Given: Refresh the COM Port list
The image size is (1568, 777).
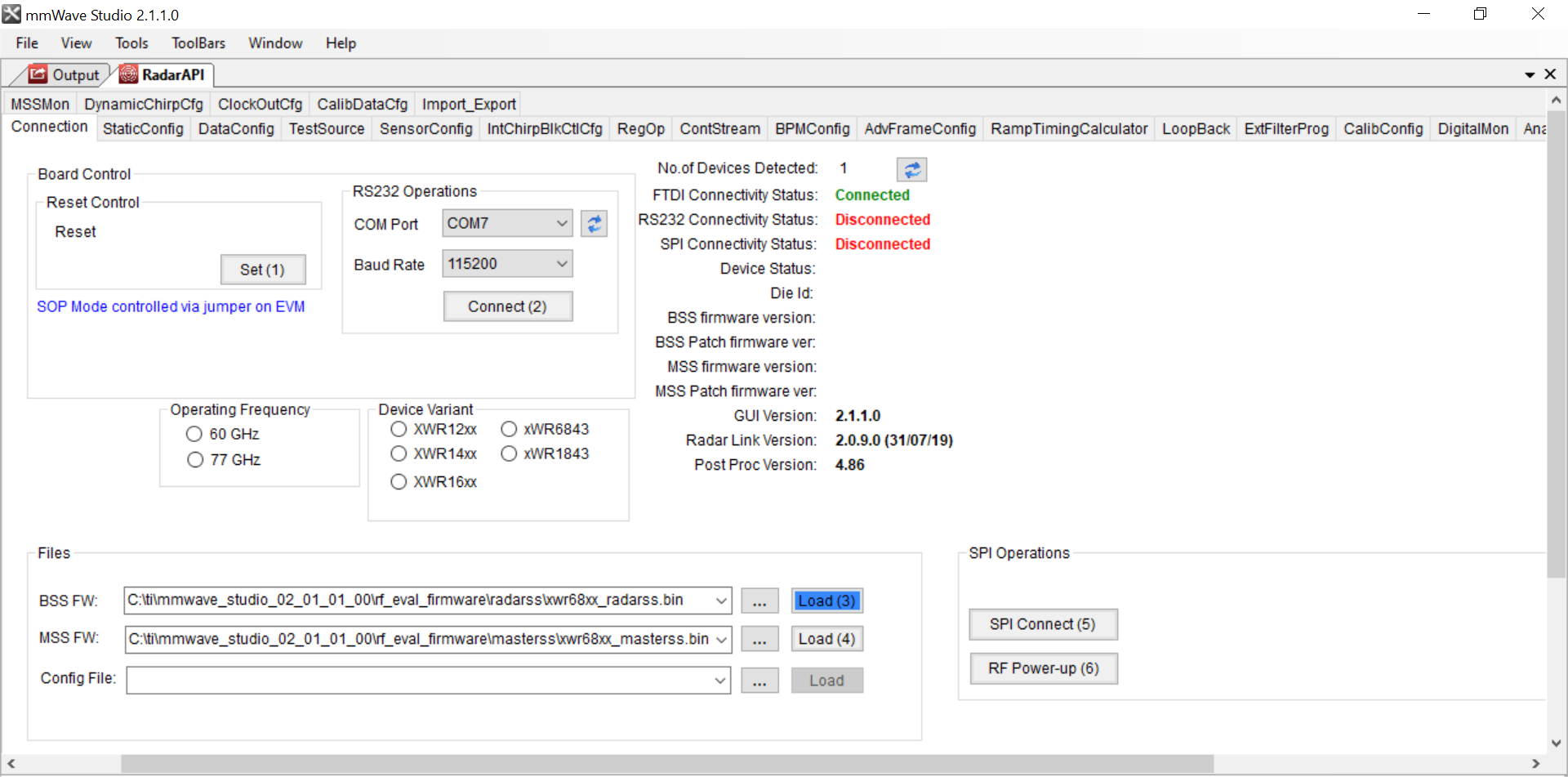Looking at the screenshot, I should (x=594, y=223).
